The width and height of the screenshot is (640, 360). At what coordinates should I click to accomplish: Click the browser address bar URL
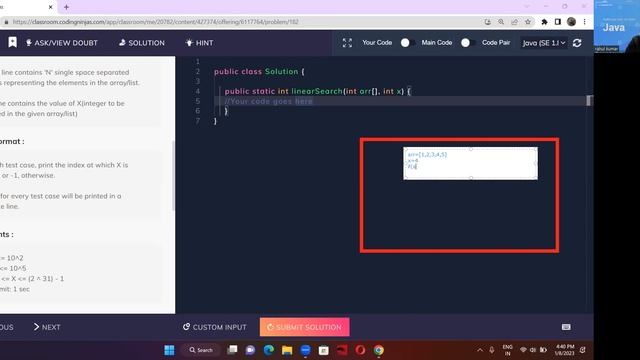[155, 22]
